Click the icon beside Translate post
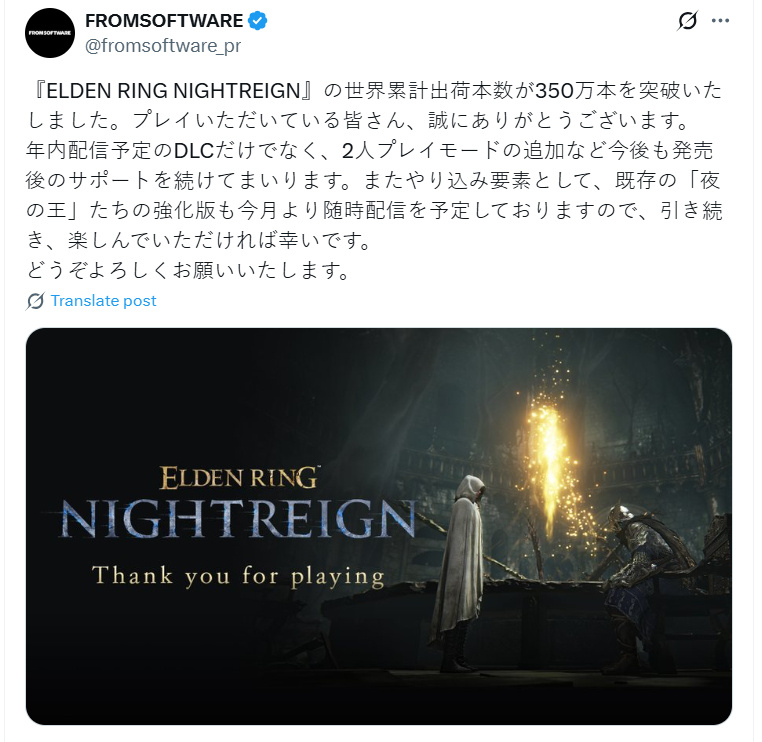 tap(35, 301)
